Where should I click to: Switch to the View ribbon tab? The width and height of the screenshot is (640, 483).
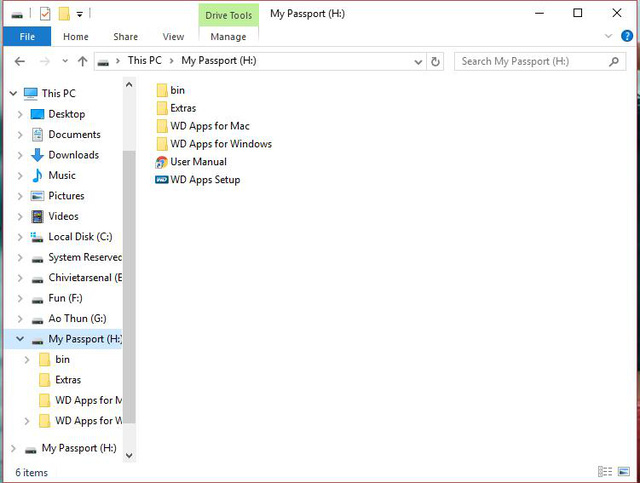point(173,37)
